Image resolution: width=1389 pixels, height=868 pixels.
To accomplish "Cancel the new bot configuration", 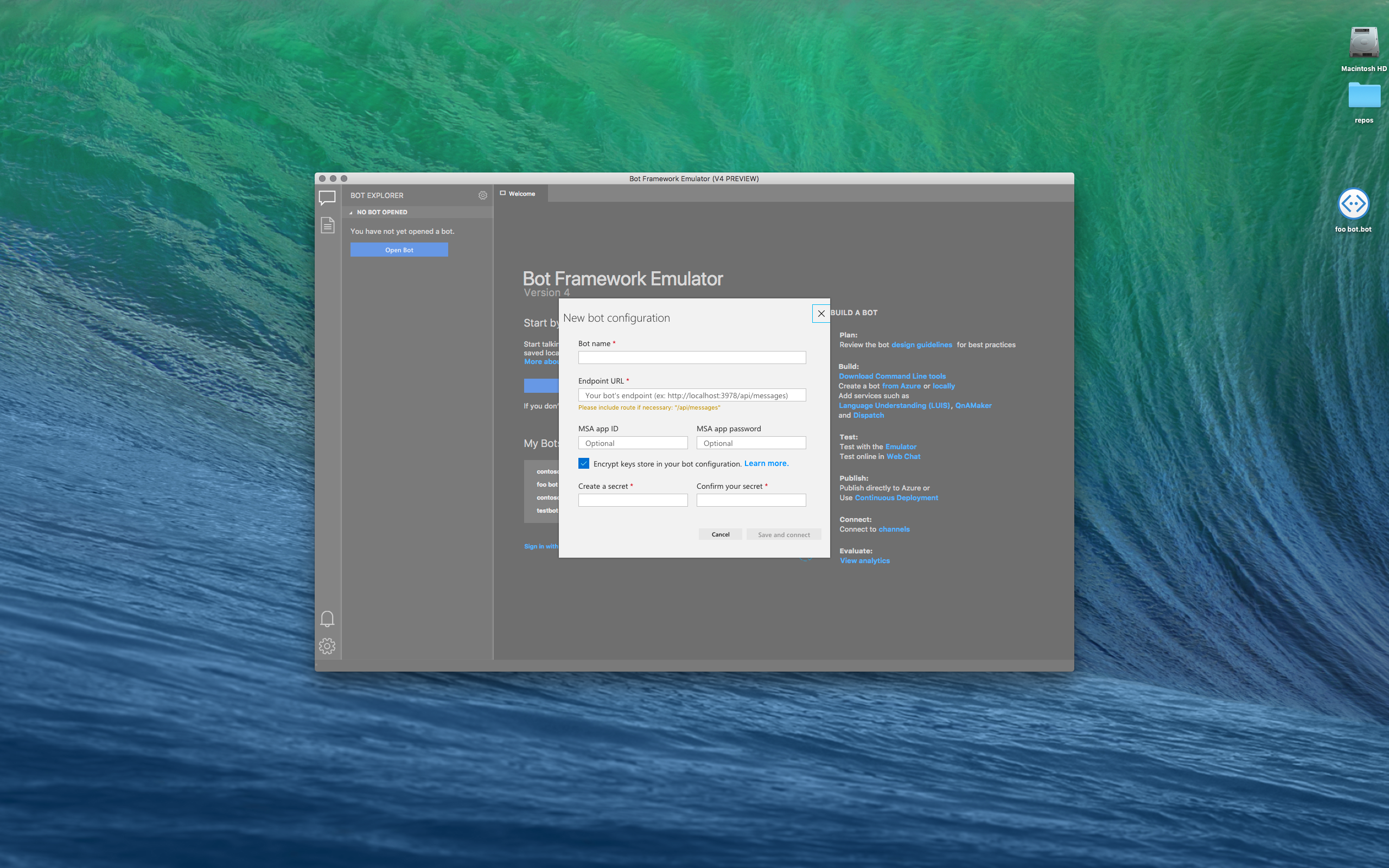I will 721,534.
